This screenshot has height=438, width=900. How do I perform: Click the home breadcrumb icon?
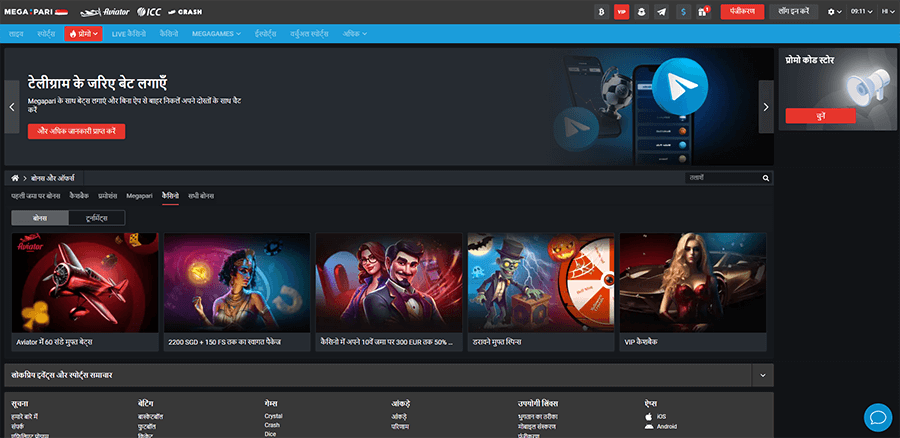click(x=15, y=178)
